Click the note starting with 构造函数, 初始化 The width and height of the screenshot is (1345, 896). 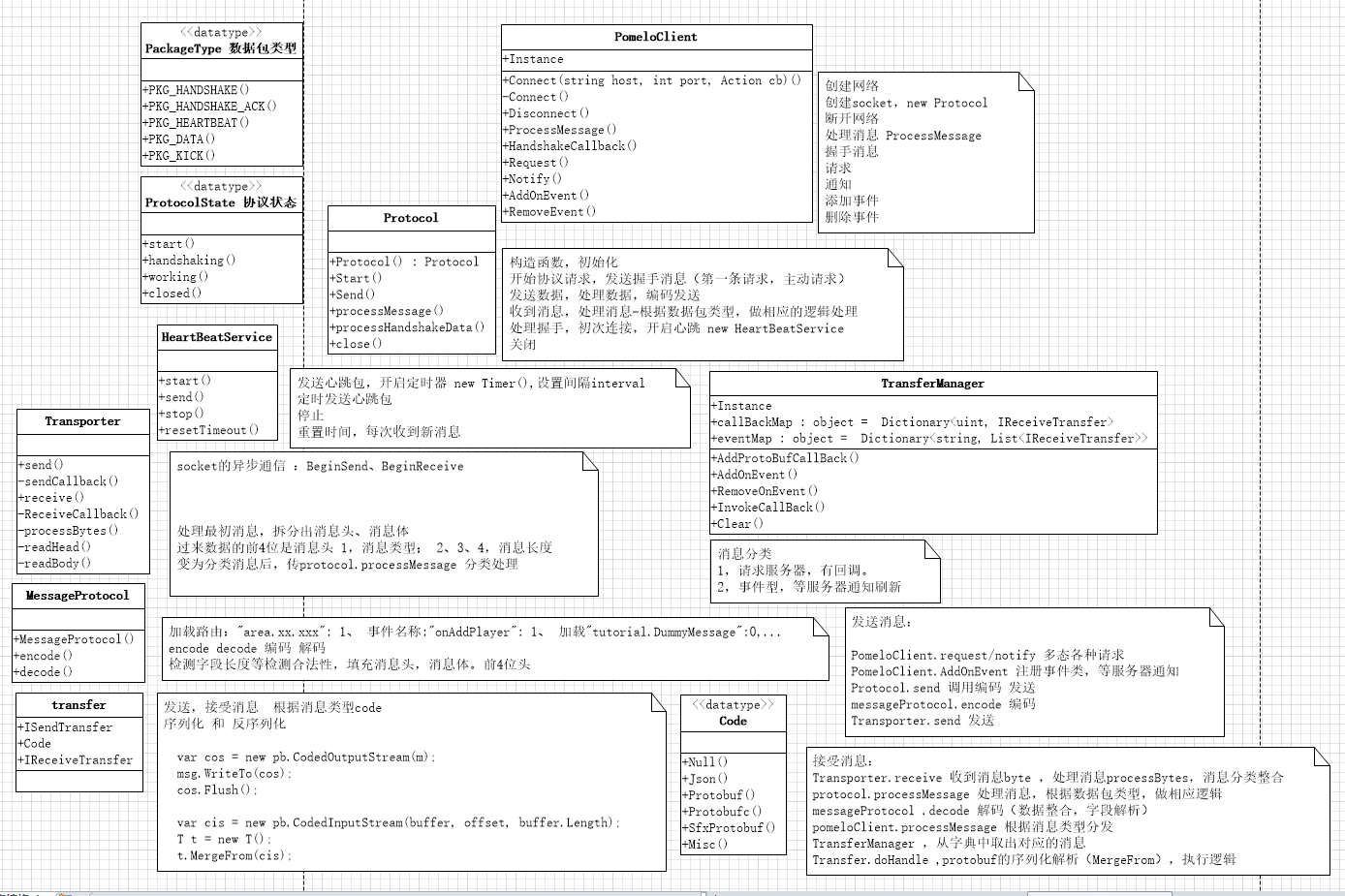[x=704, y=304]
